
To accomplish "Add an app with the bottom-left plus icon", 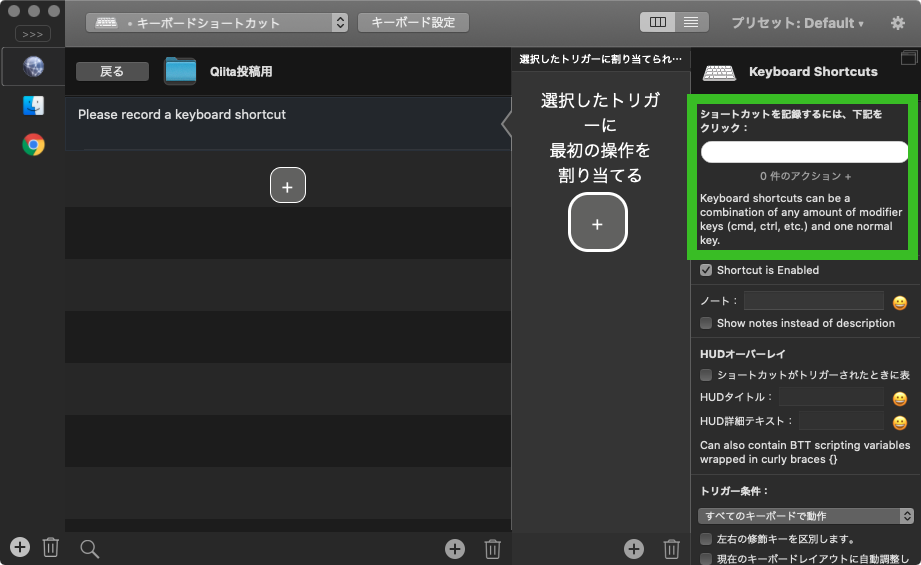I will (x=20, y=547).
